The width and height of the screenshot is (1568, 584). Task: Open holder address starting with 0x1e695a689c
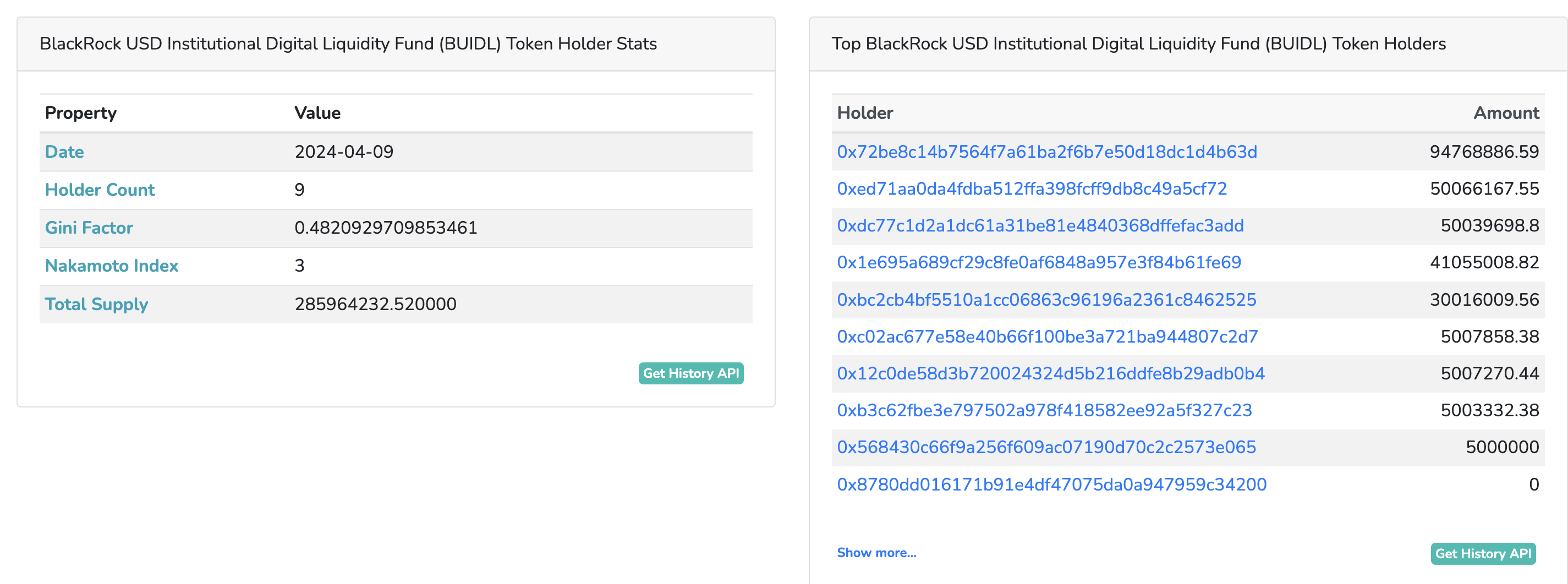click(x=1038, y=262)
